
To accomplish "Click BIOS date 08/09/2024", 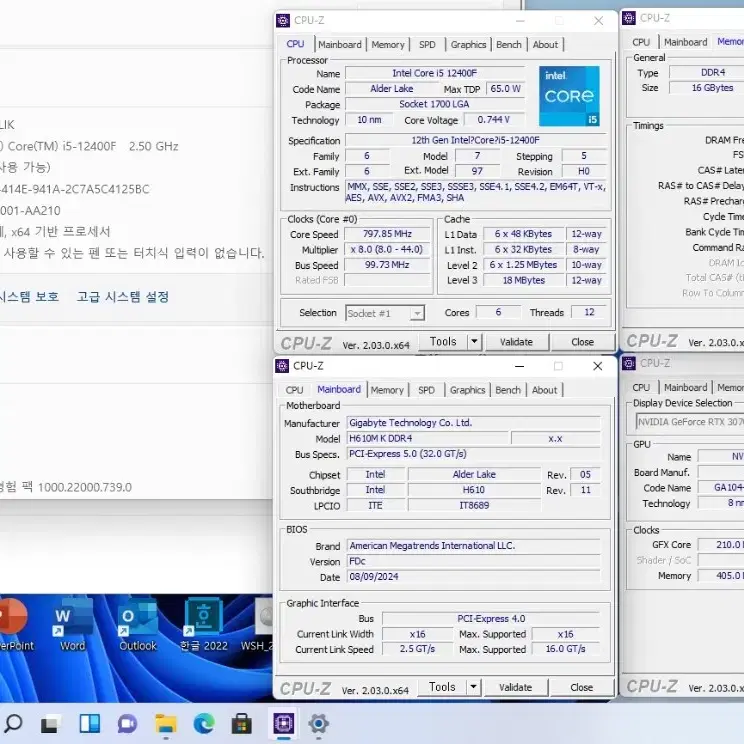I will 474,577.
